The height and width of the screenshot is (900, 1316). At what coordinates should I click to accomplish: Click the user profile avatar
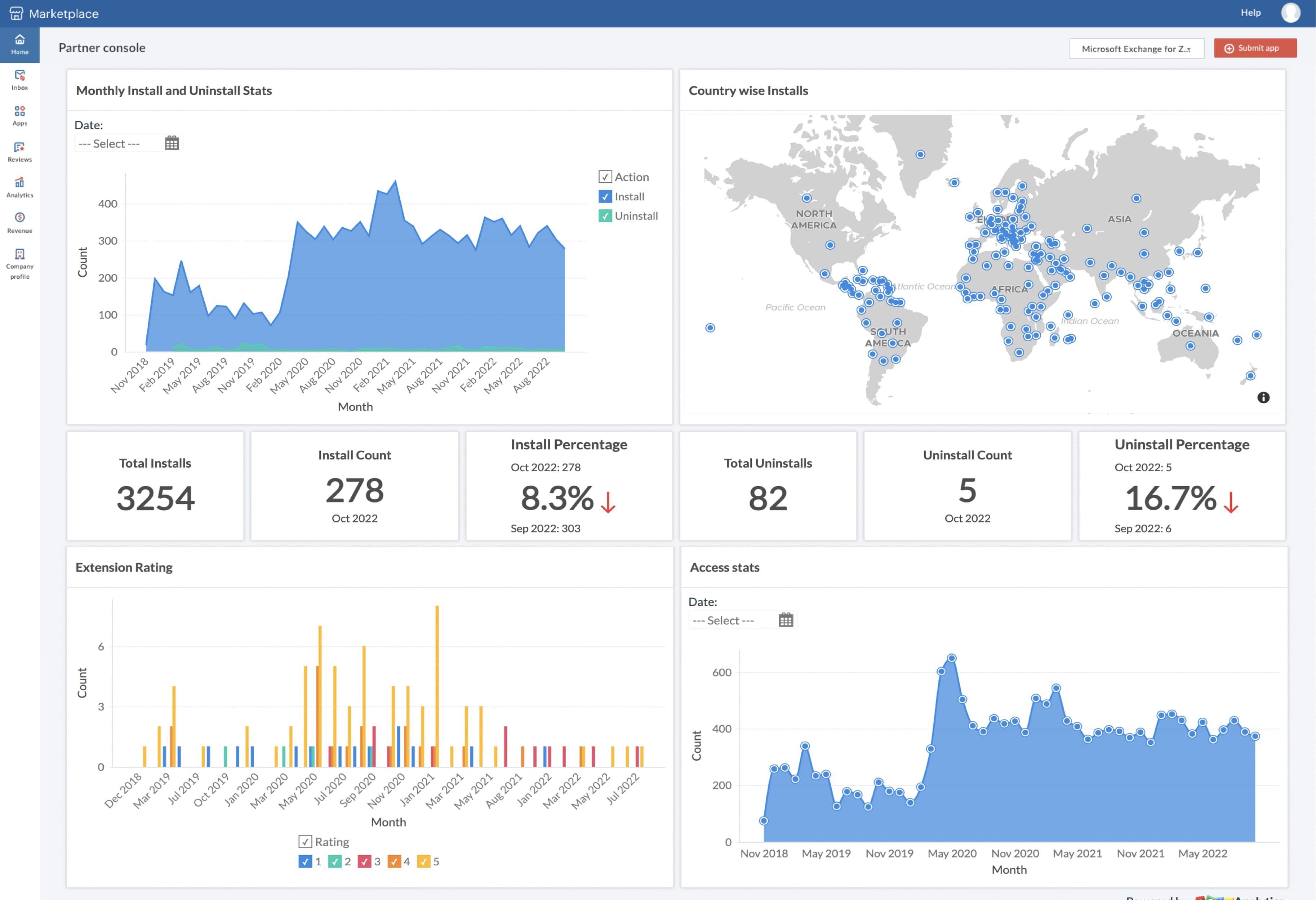click(x=1290, y=13)
